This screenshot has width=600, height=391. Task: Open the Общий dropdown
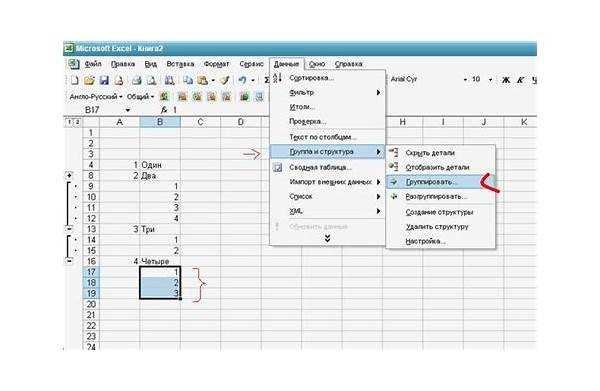click(152, 97)
